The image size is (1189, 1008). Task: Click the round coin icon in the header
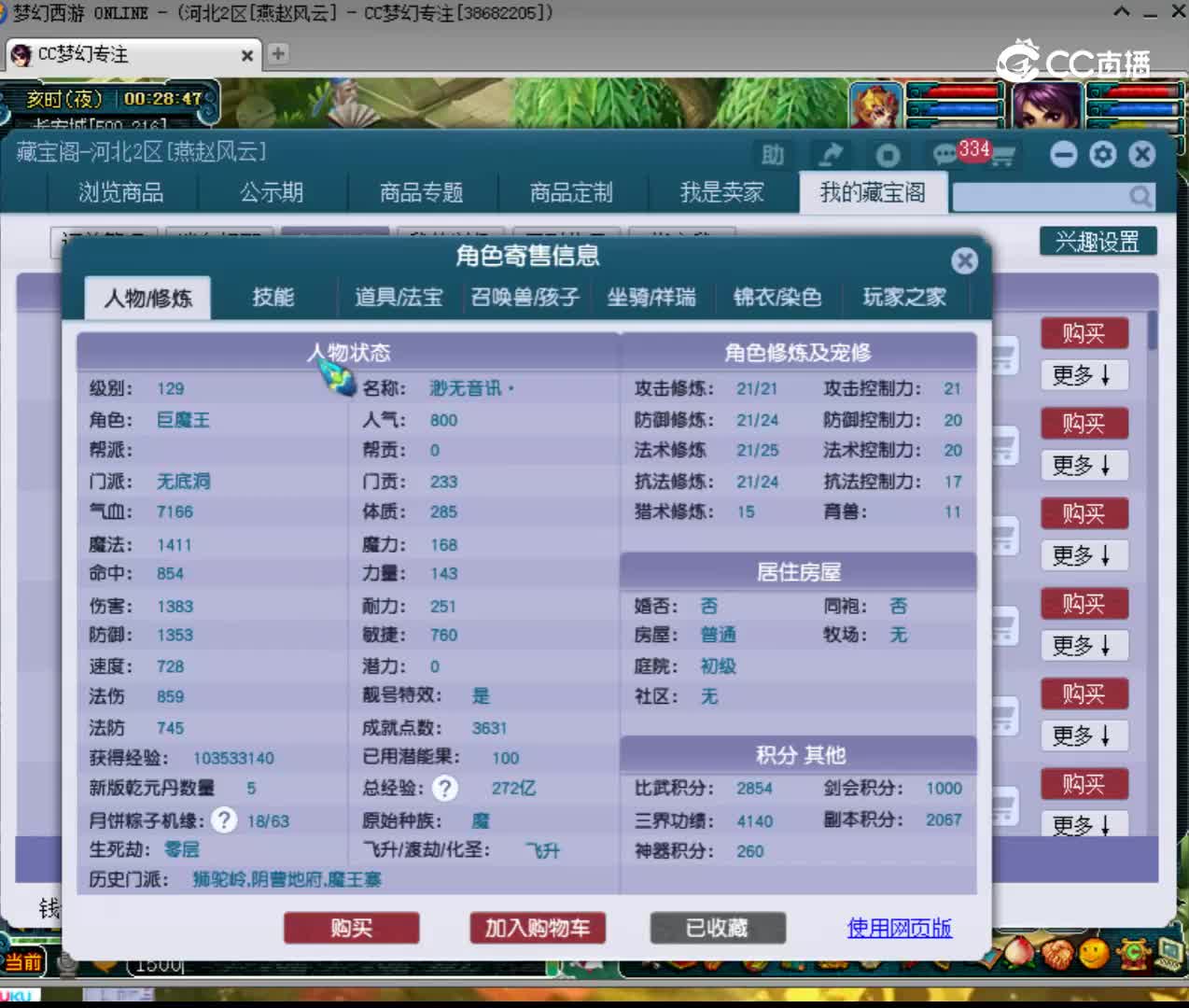(888, 155)
